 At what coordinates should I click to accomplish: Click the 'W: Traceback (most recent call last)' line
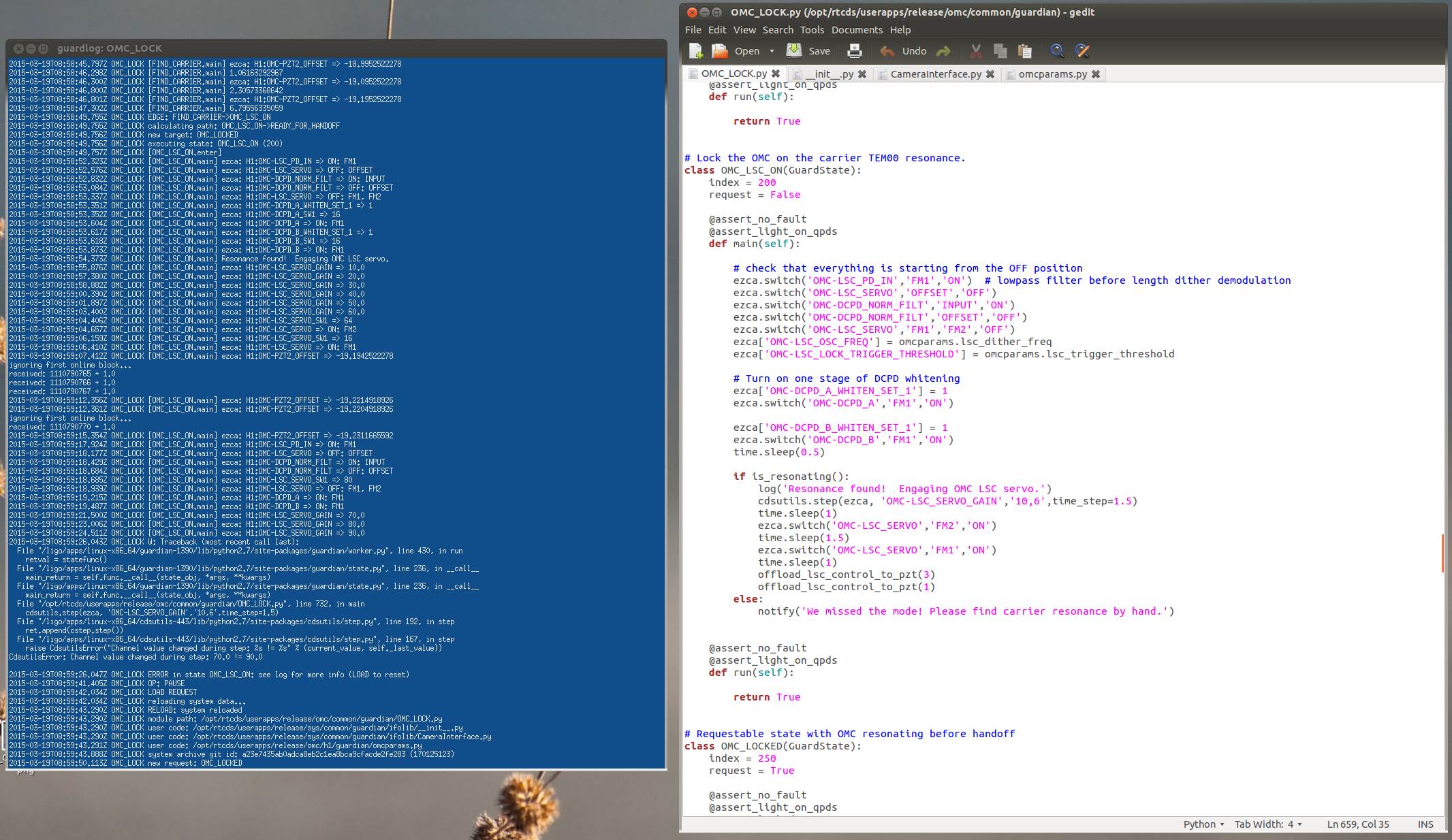(153, 542)
